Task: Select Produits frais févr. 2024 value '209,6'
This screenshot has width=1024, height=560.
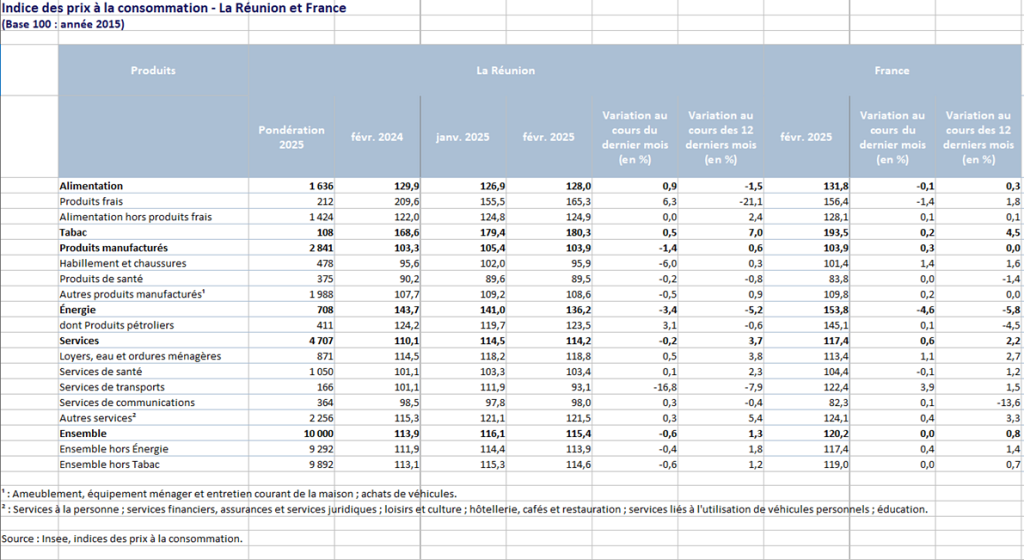Action: tap(407, 202)
